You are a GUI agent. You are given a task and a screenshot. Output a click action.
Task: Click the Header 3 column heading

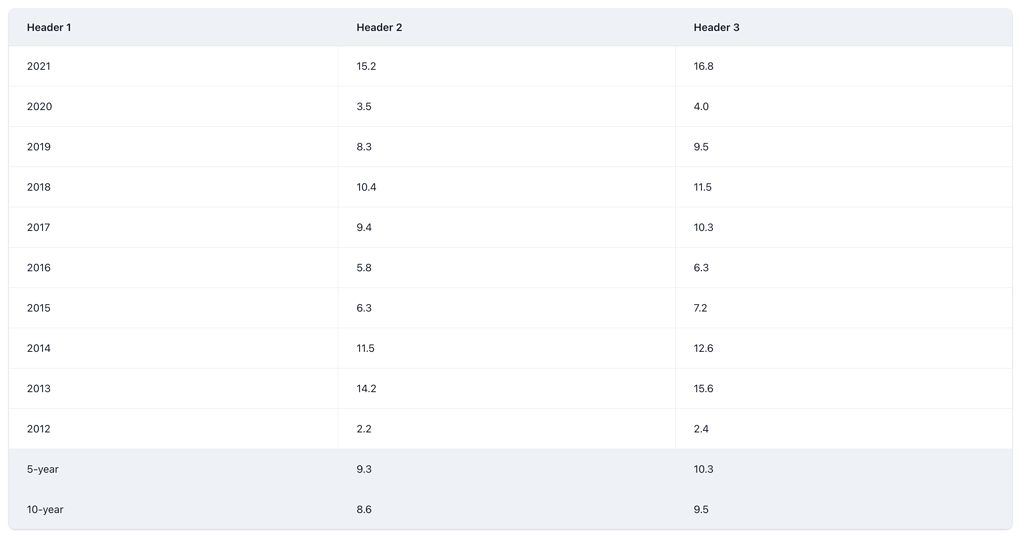(x=716, y=27)
